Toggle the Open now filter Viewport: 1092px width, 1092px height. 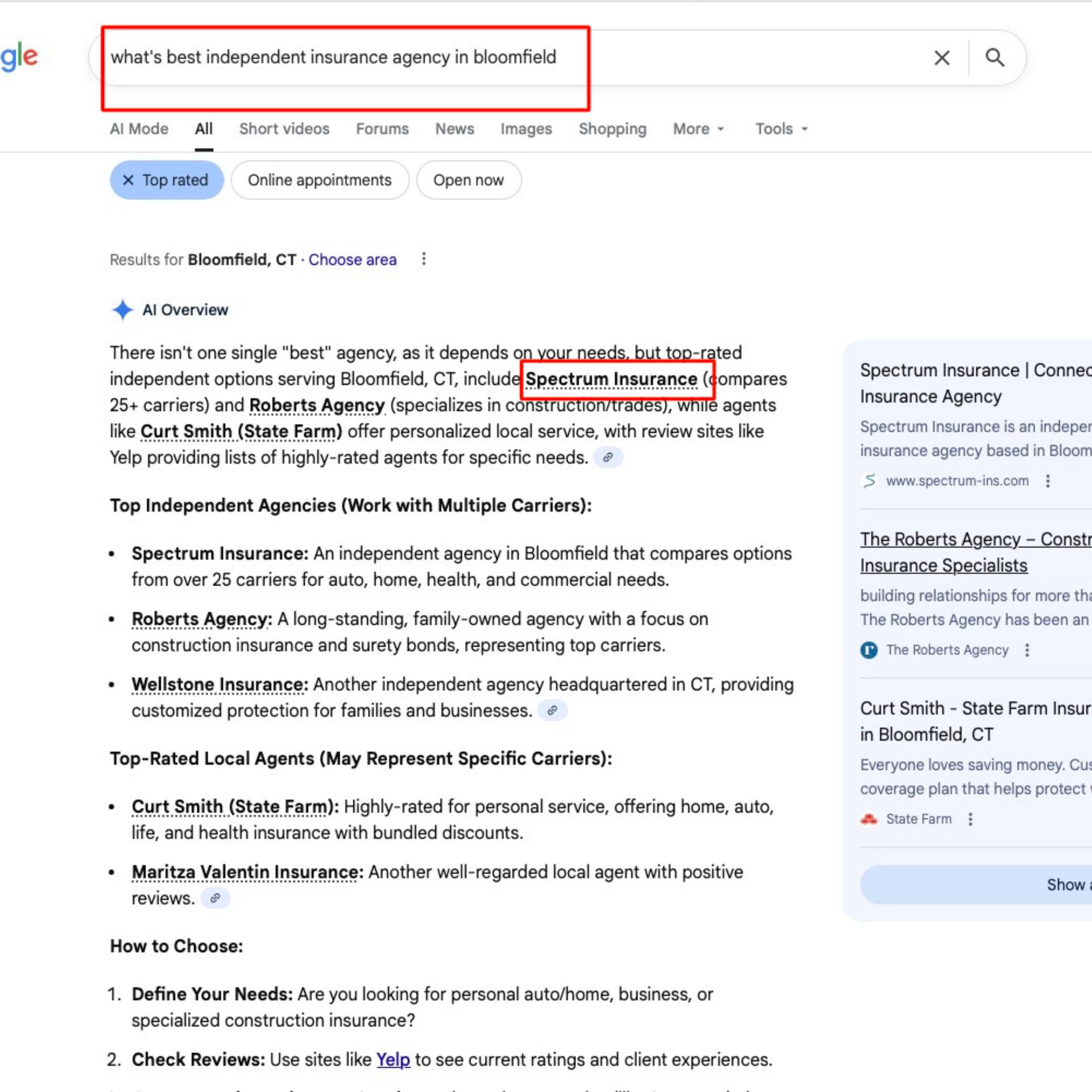(468, 180)
